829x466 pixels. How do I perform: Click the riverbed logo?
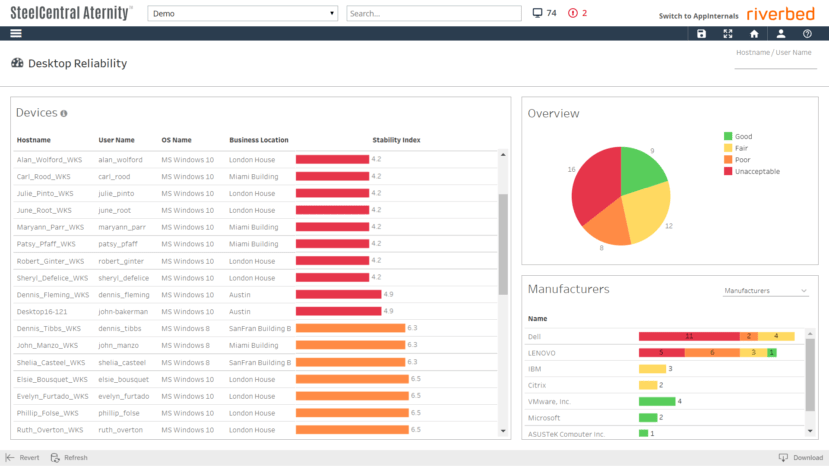coord(780,14)
